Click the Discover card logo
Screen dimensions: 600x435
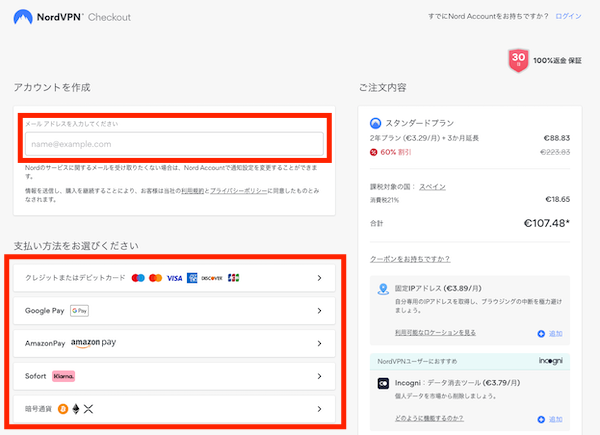coord(212,278)
